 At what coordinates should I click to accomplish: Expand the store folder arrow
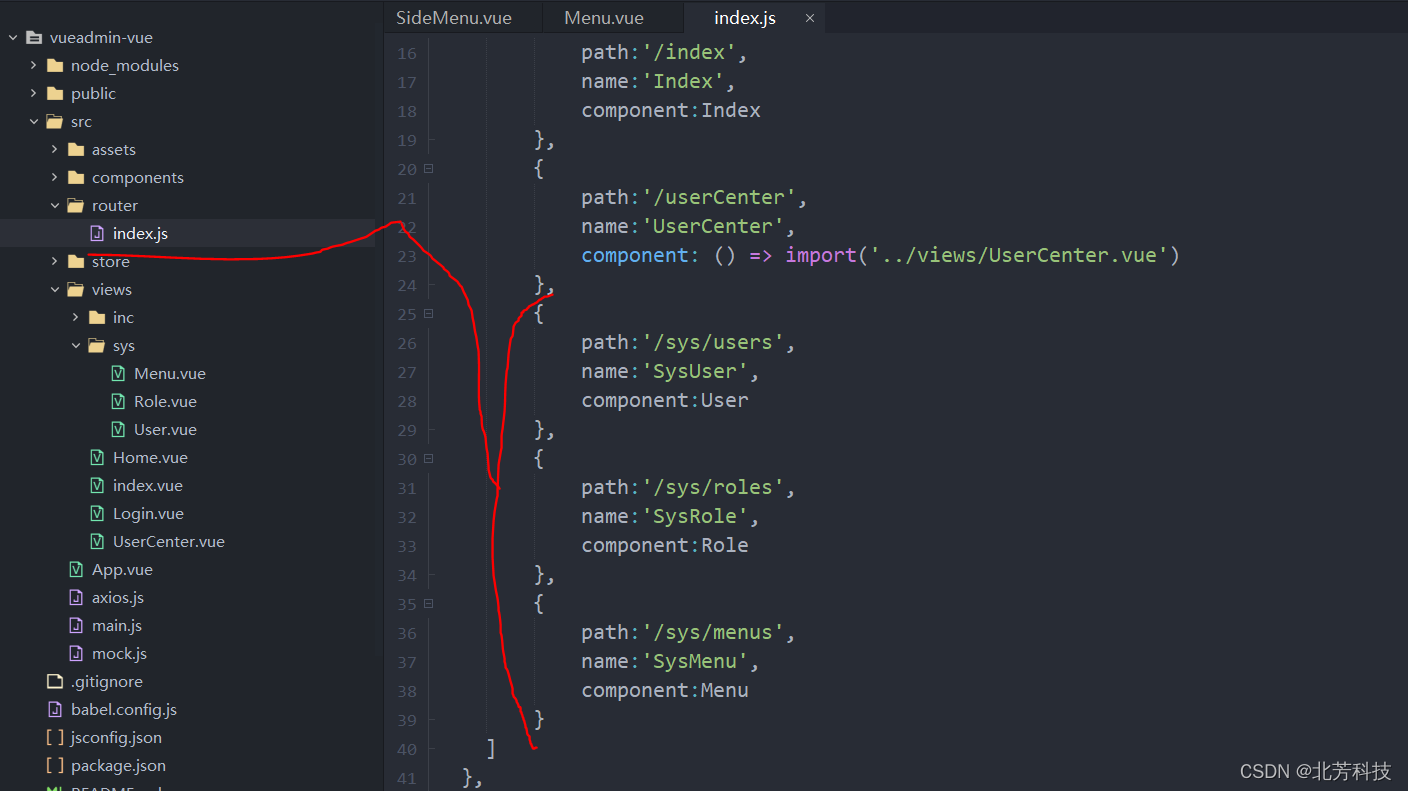click(54, 262)
